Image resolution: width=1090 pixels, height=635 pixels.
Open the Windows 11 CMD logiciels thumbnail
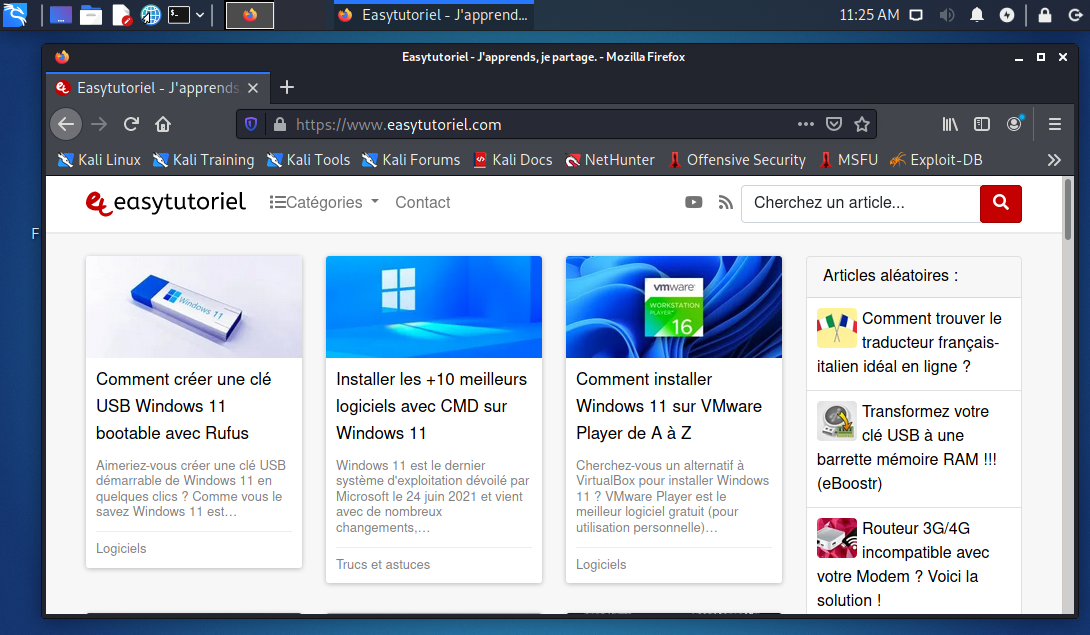[434, 307]
